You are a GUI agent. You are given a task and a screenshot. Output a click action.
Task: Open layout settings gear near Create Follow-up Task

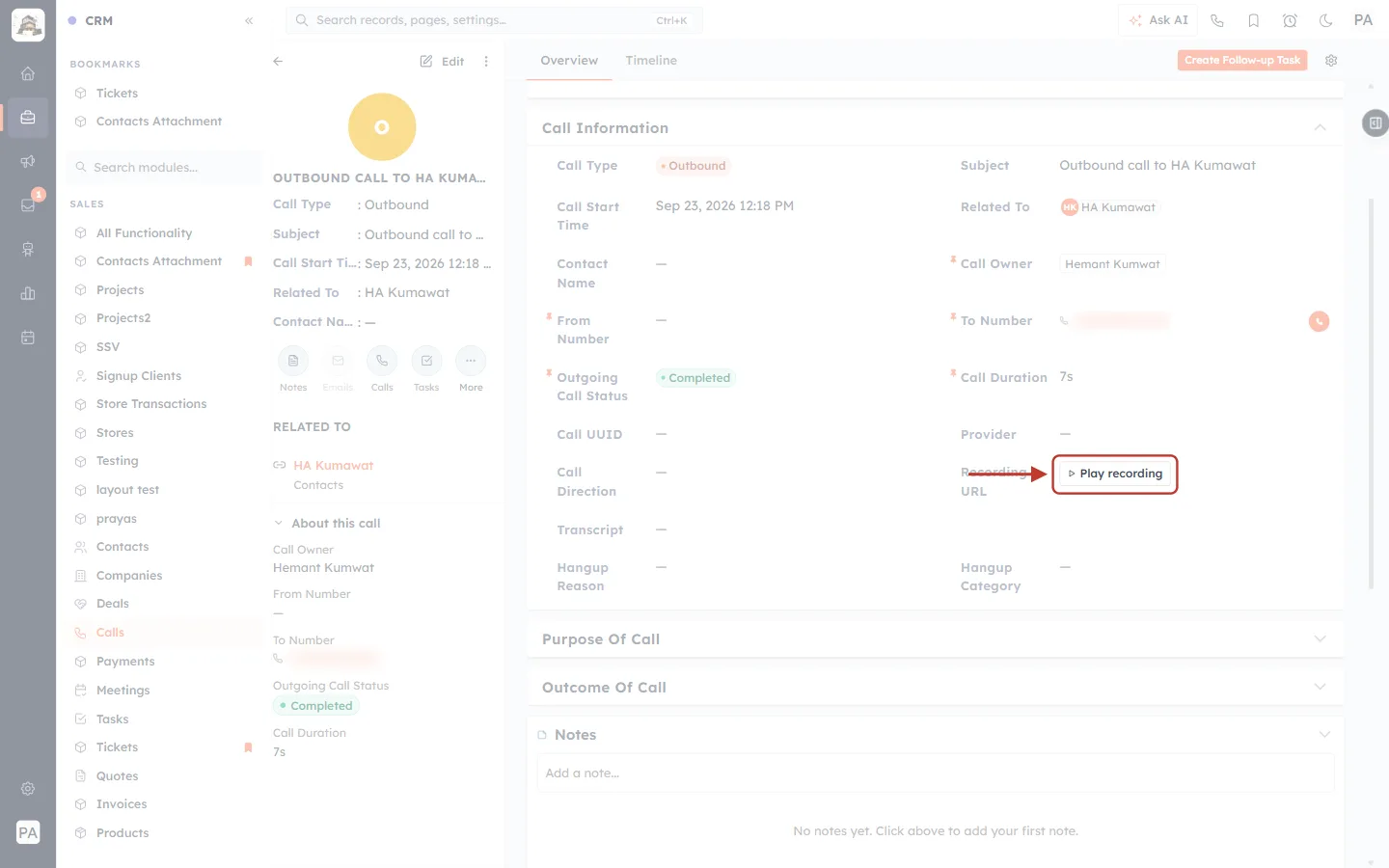pos(1331,60)
